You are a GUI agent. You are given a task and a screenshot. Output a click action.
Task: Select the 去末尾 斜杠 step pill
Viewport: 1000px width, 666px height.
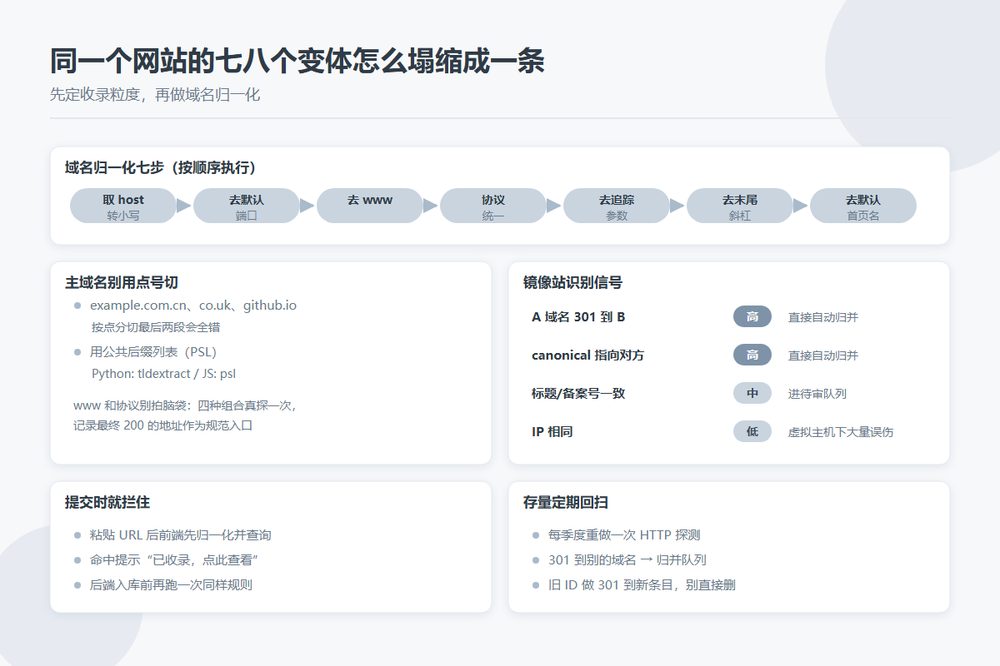point(740,205)
